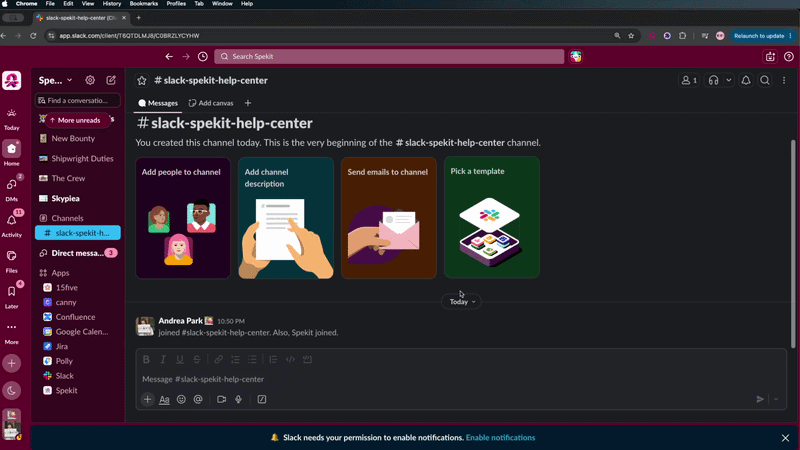This screenshot has height=450, width=800.
Task: Expand the Channels section
Action: tap(67, 218)
